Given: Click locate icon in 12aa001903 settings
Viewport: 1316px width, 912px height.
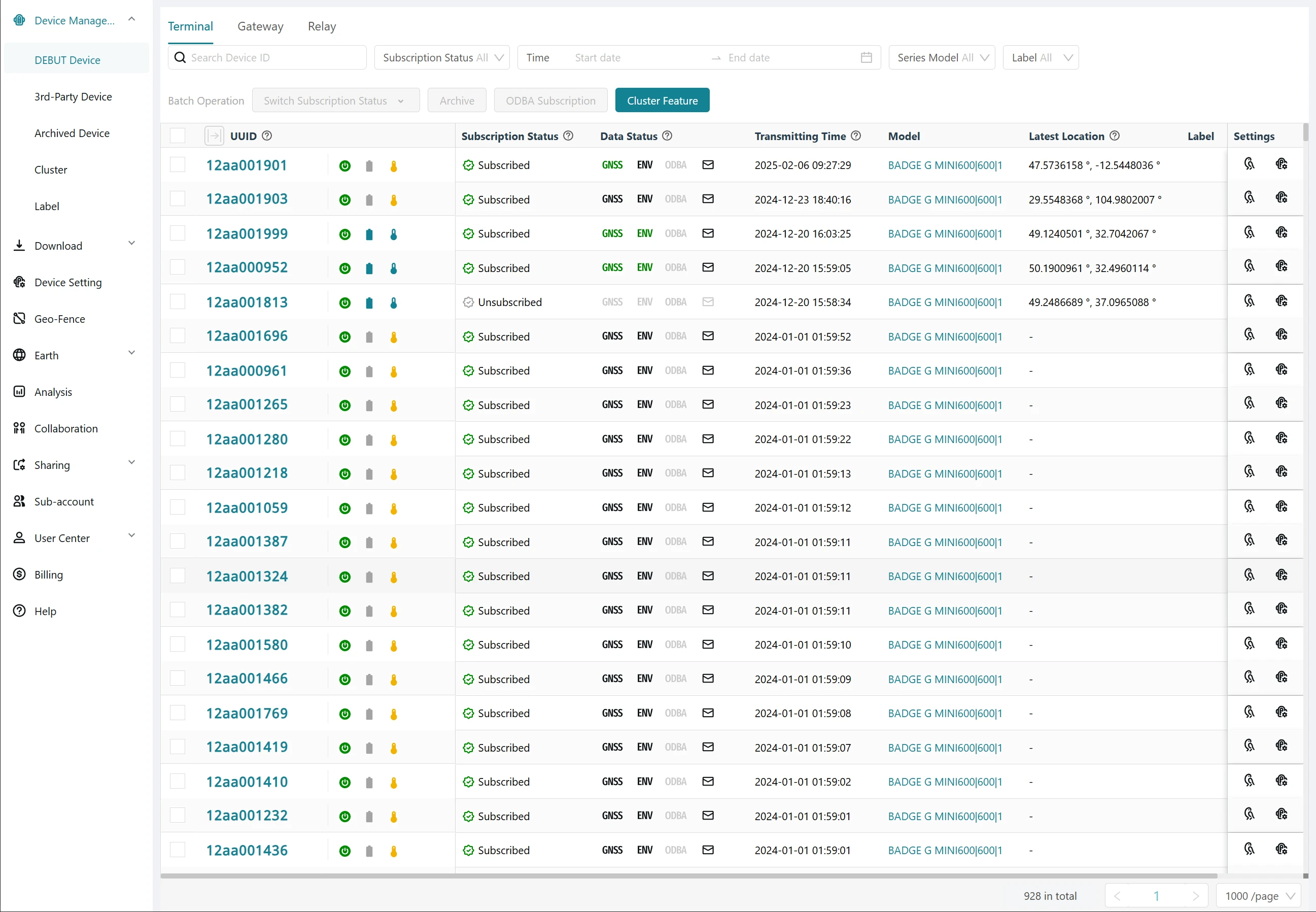Looking at the screenshot, I should (x=1249, y=198).
